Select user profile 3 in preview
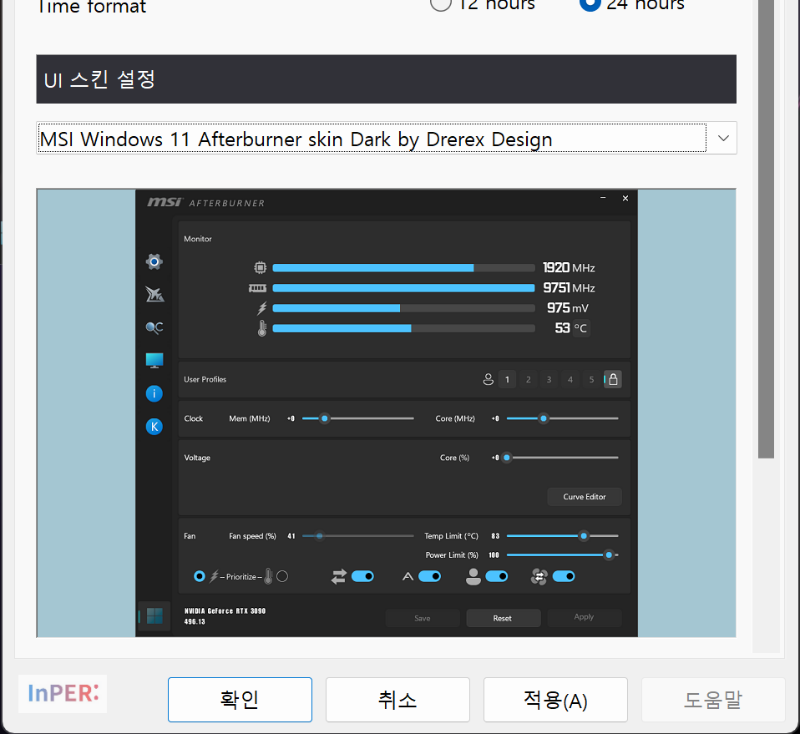 [549, 379]
